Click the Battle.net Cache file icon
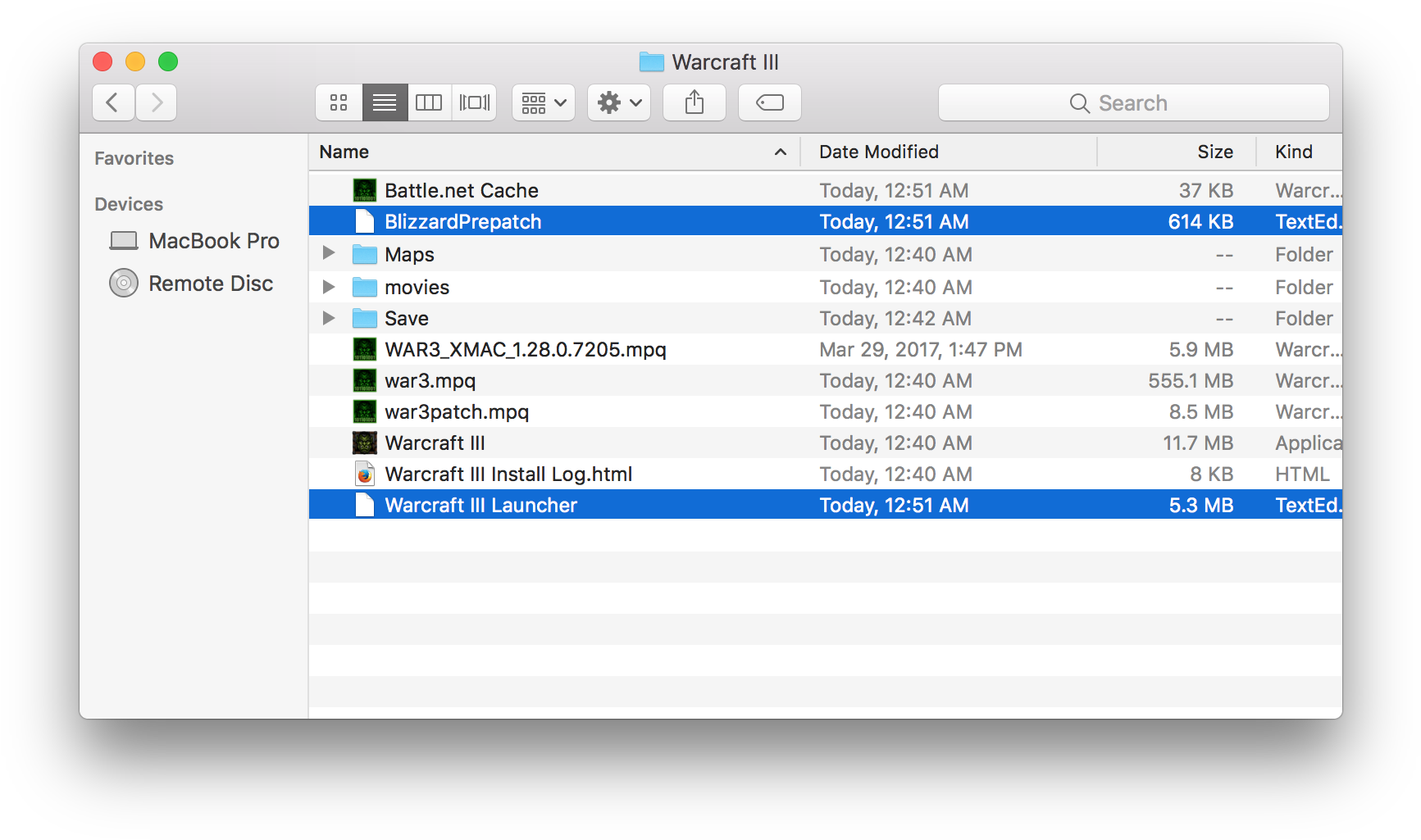This screenshot has height=840, width=1421. coord(365,190)
